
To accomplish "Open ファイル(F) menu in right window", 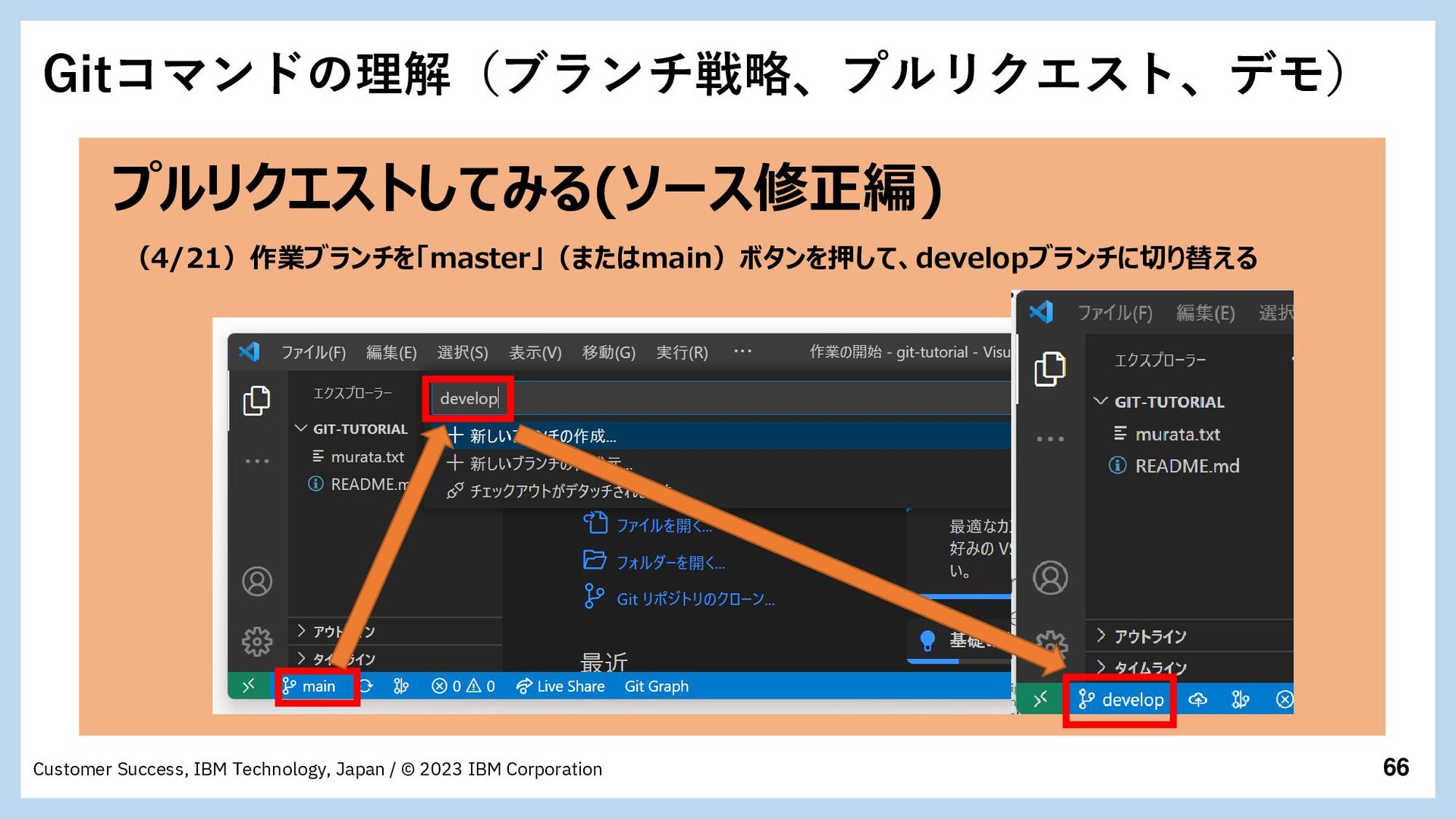I will point(1115,313).
